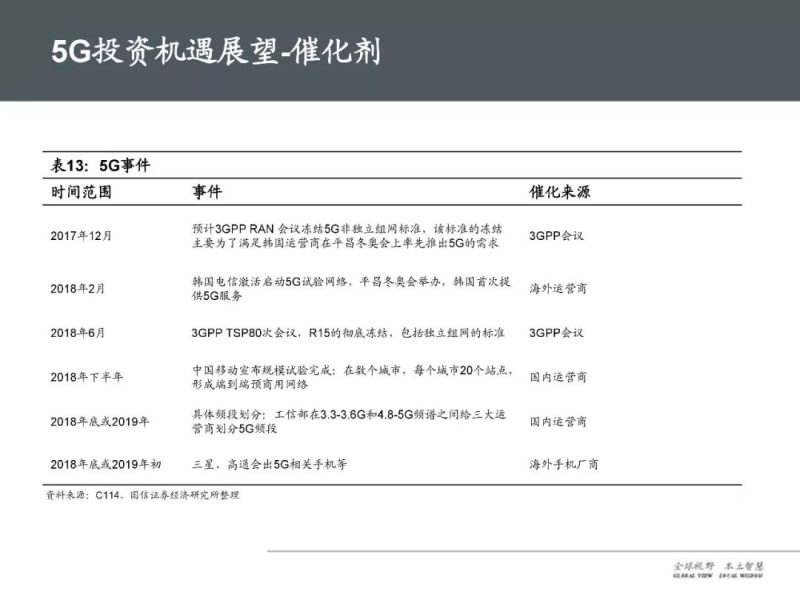This screenshot has height=600, width=800.
Task: Select the "2018年6月" entry
Action: (x=78, y=330)
